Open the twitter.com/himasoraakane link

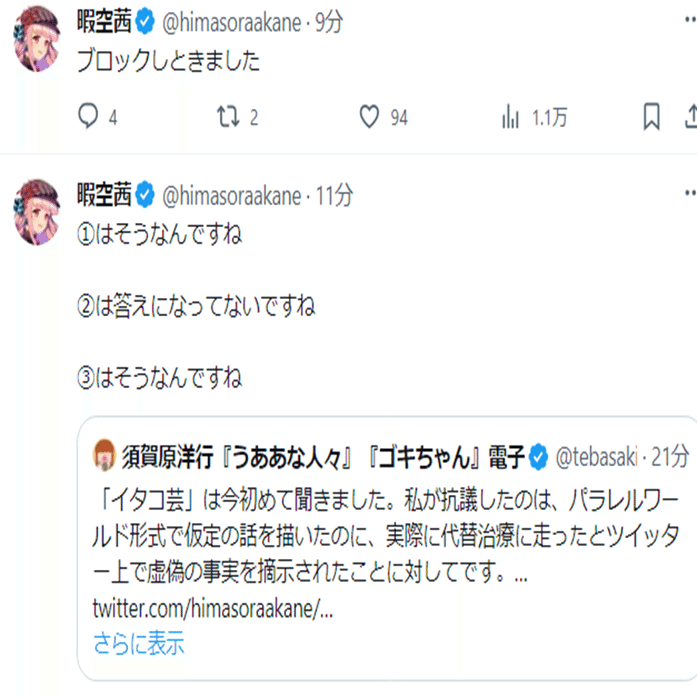(x=211, y=609)
